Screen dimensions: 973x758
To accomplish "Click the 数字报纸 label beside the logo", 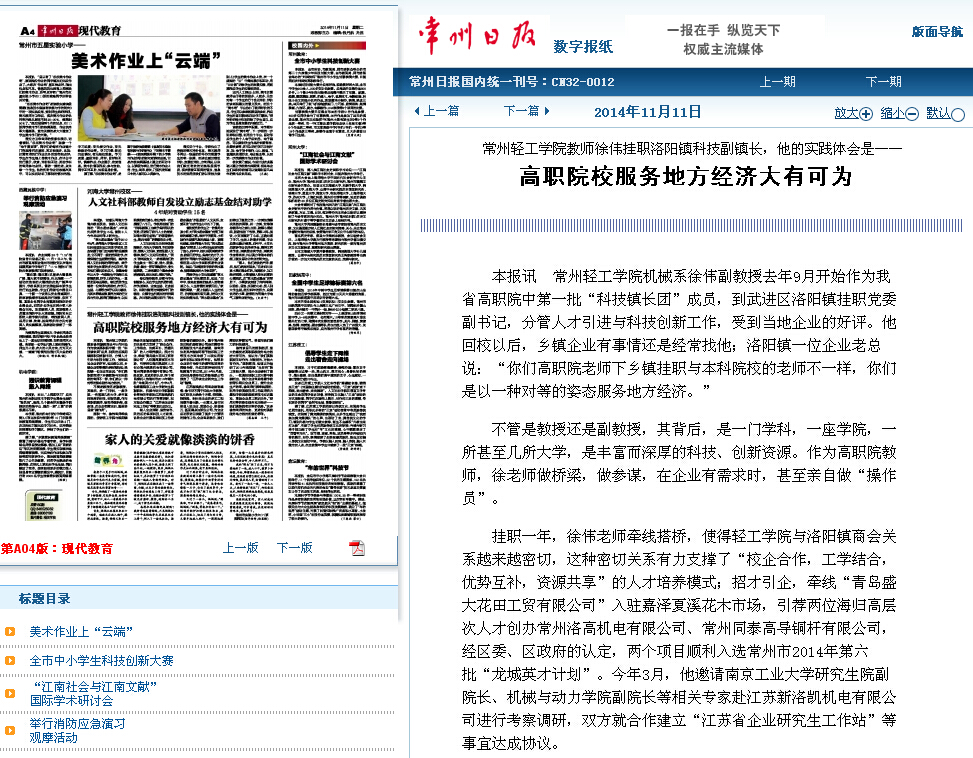I will pos(583,46).
